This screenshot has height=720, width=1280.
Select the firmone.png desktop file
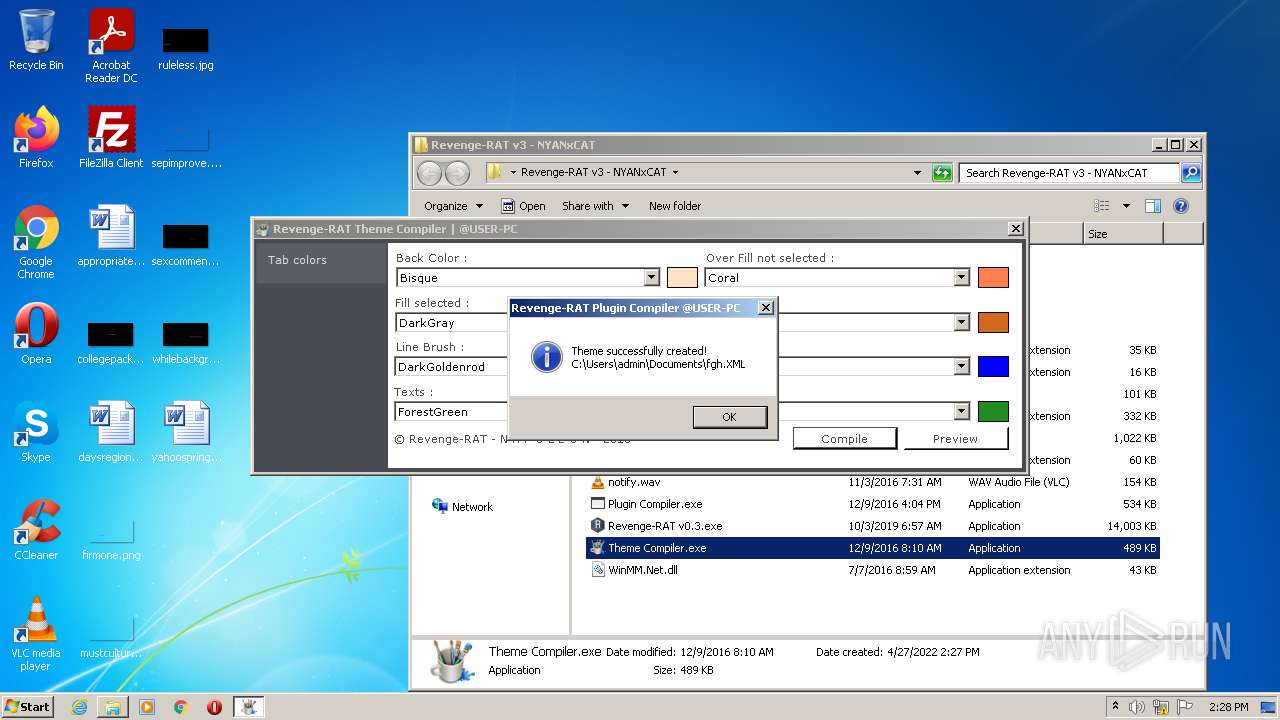point(111,540)
